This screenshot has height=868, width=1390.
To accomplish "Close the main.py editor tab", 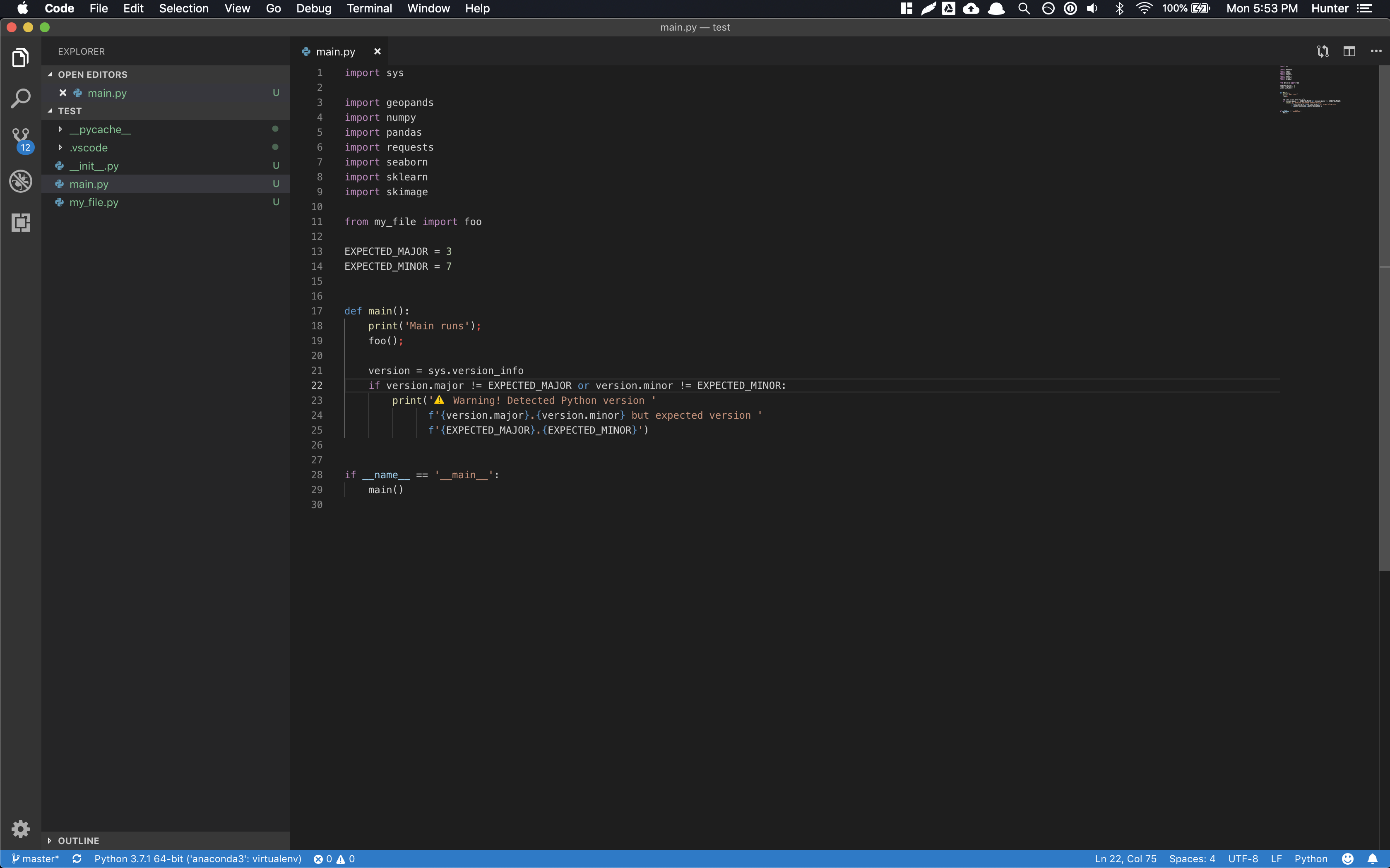I will tap(378, 51).
